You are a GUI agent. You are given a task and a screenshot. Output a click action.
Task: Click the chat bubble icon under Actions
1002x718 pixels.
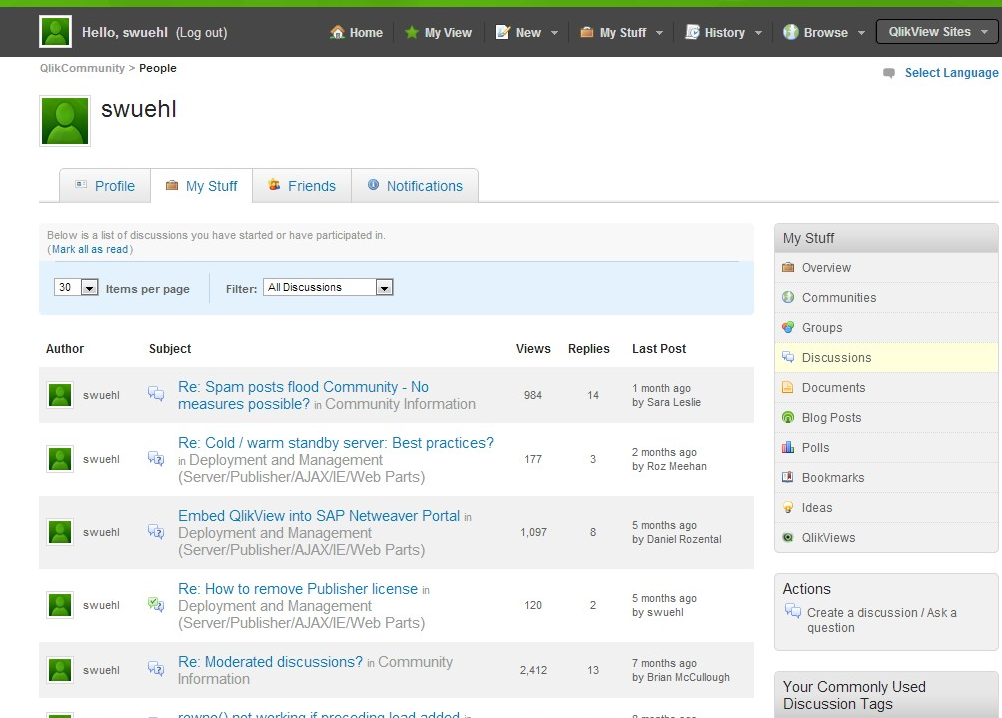click(x=792, y=611)
